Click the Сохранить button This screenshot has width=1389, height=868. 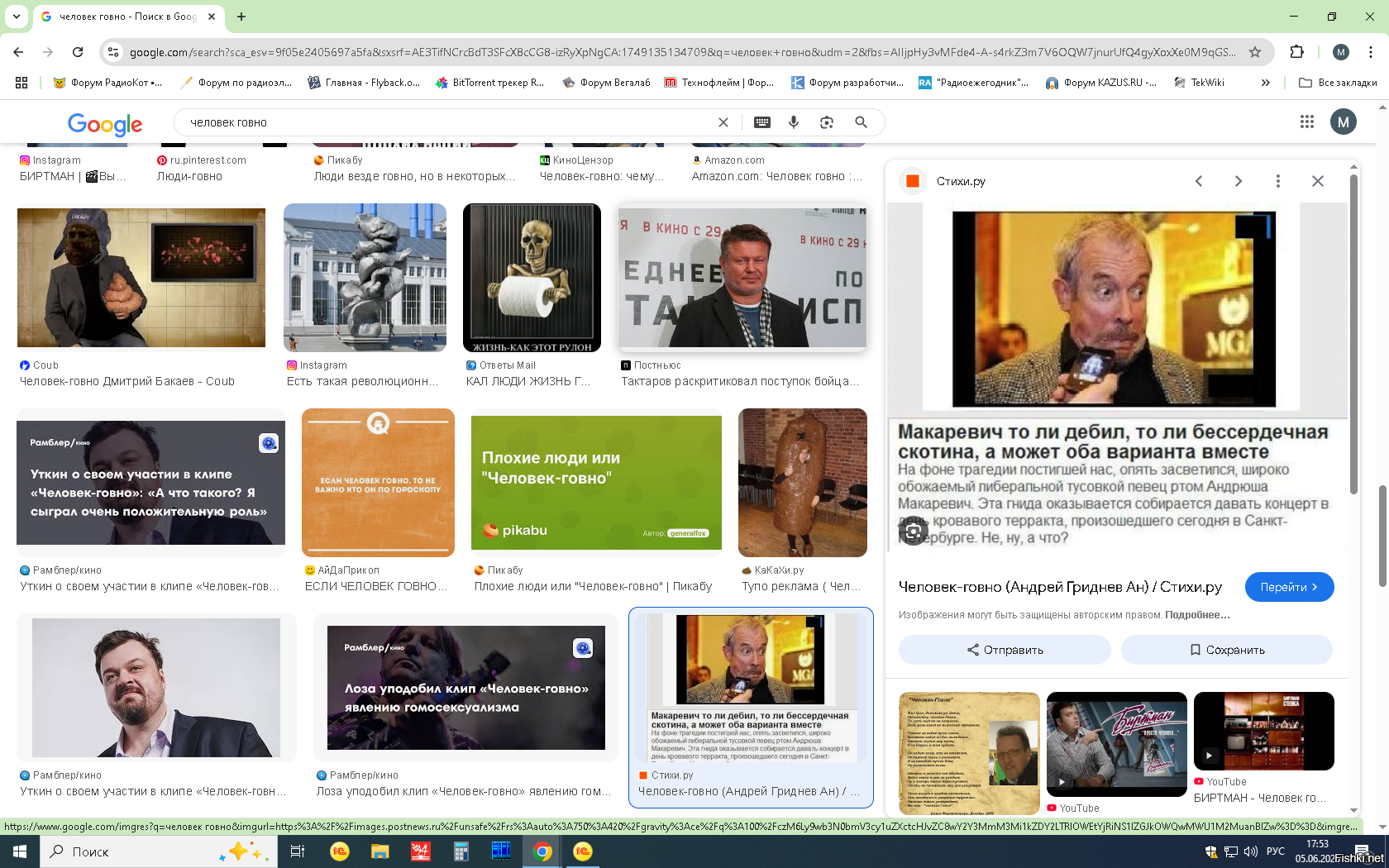tap(1227, 650)
